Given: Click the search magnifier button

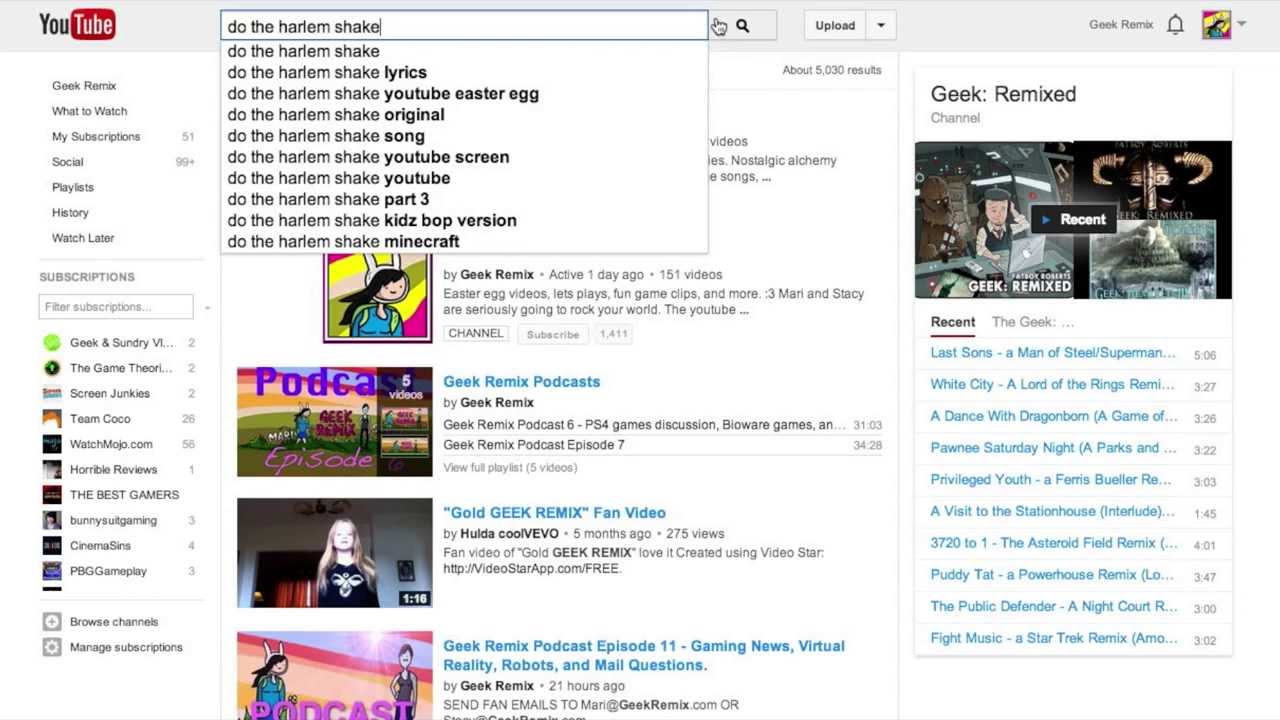Looking at the screenshot, I should tap(742, 26).
